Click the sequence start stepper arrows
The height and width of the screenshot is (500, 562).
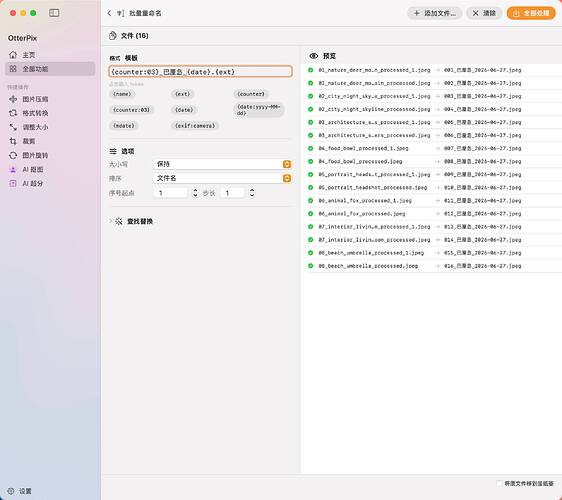pos(195,193)
